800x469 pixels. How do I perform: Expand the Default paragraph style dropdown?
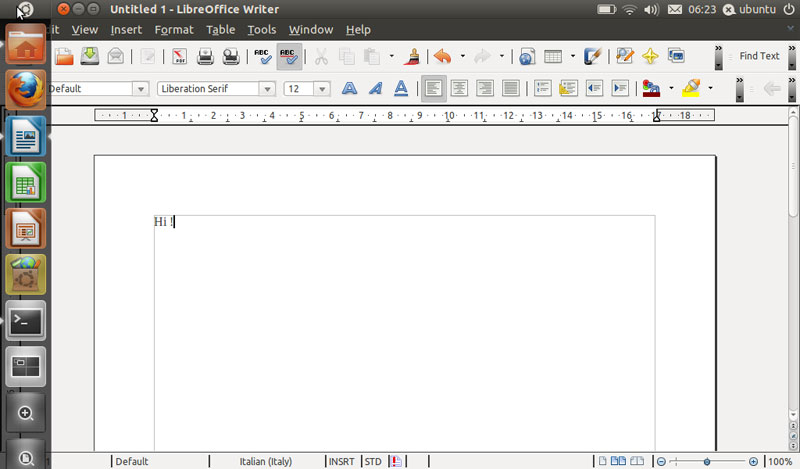[x=140, y=88]
